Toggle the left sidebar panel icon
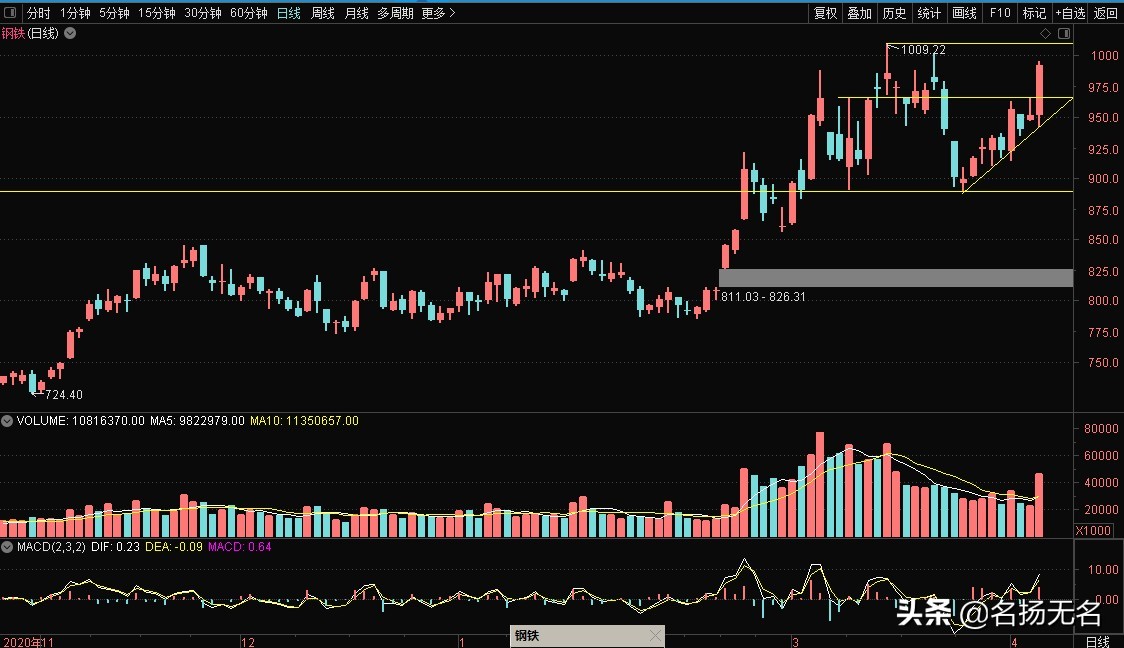Image resolution: width=1124 pixels, height=648 pixels. pyautogui.click(x=10, y=12)
